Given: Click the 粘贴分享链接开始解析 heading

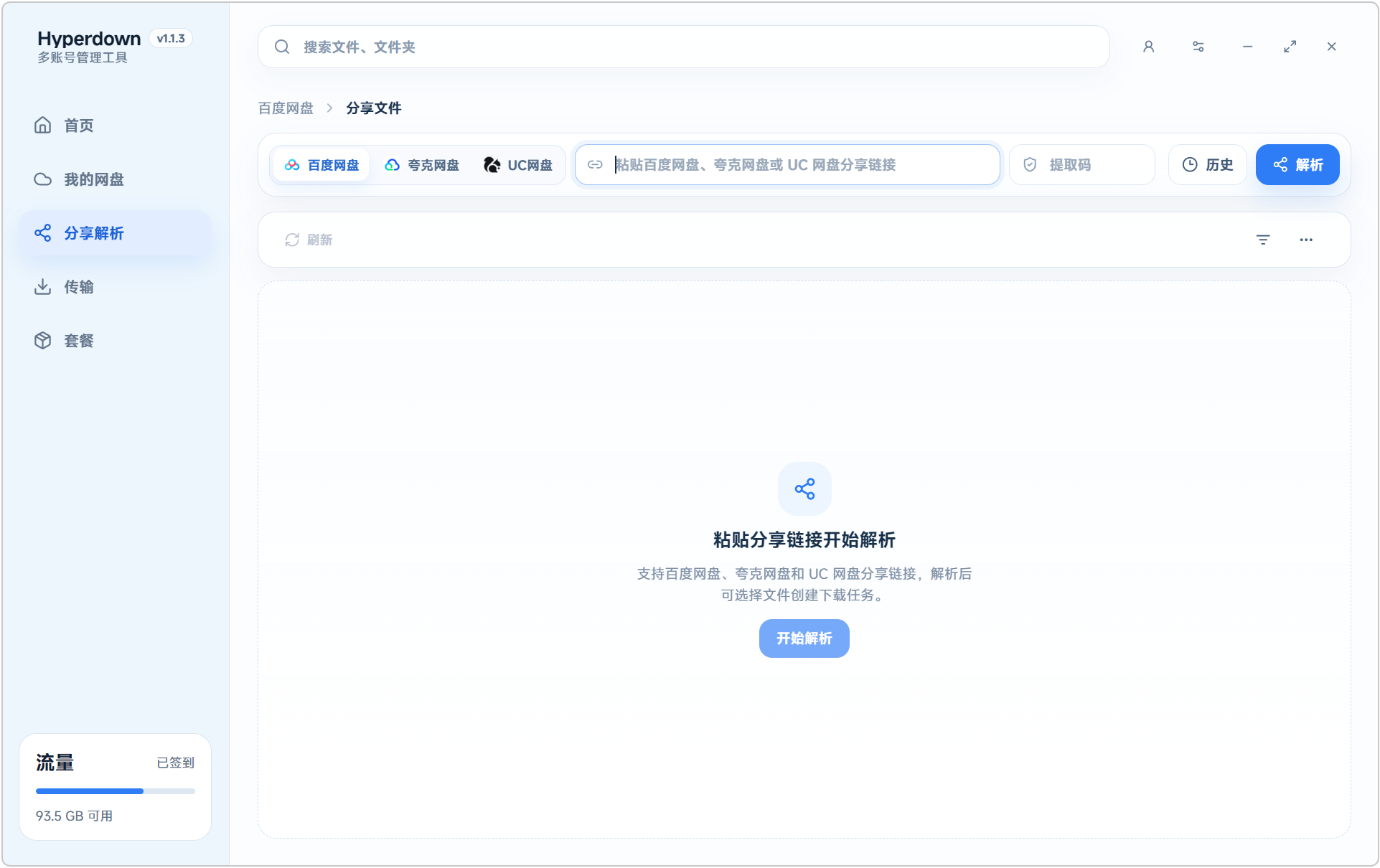Looking at the screenshot, I should pyautogui.click(x=804, y=539).
